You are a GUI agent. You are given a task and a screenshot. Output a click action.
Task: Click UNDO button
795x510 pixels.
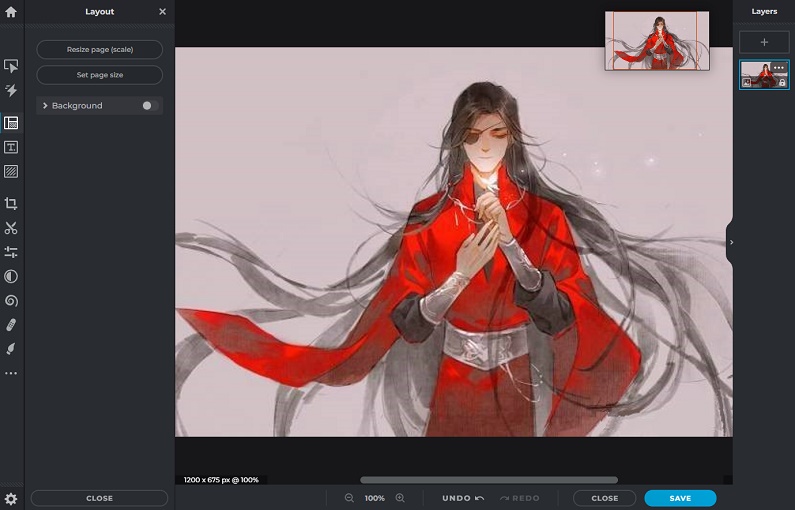pos(463,498)
